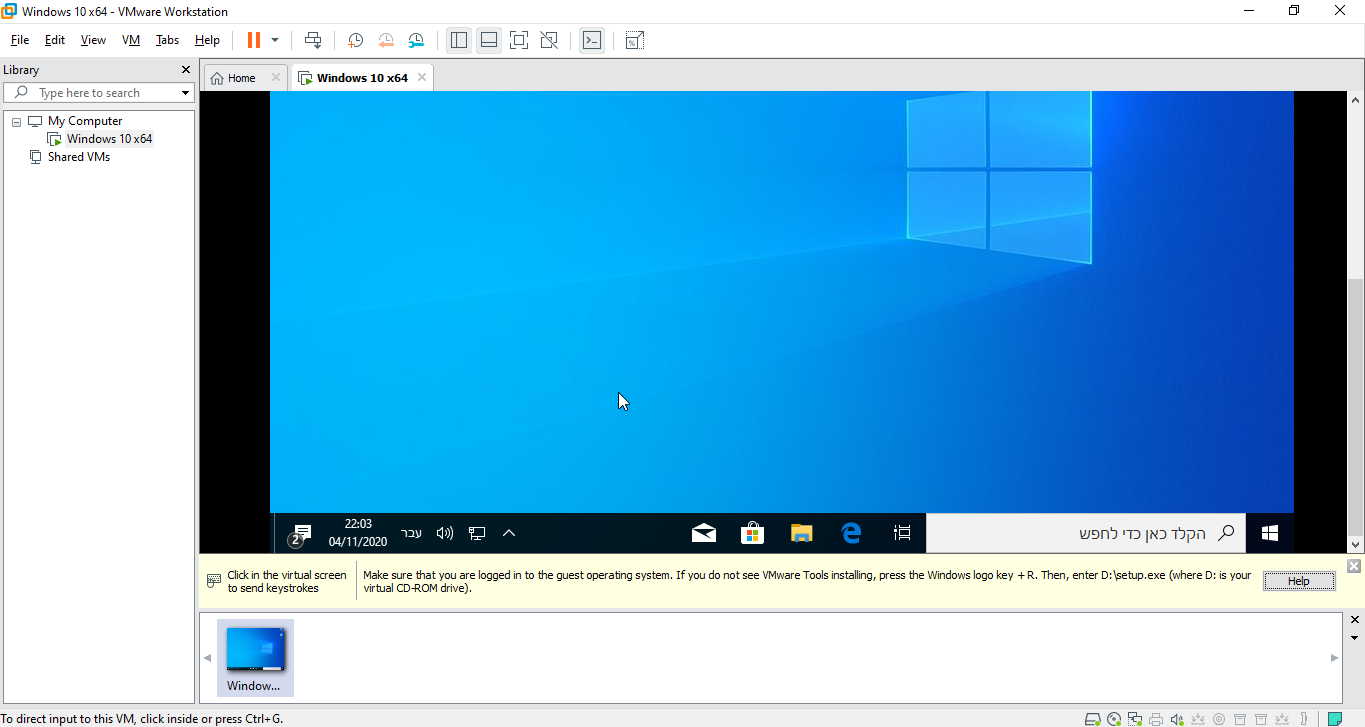Click the Help button in the info bar
1365x727 pixels.
tap(1299, 581)
